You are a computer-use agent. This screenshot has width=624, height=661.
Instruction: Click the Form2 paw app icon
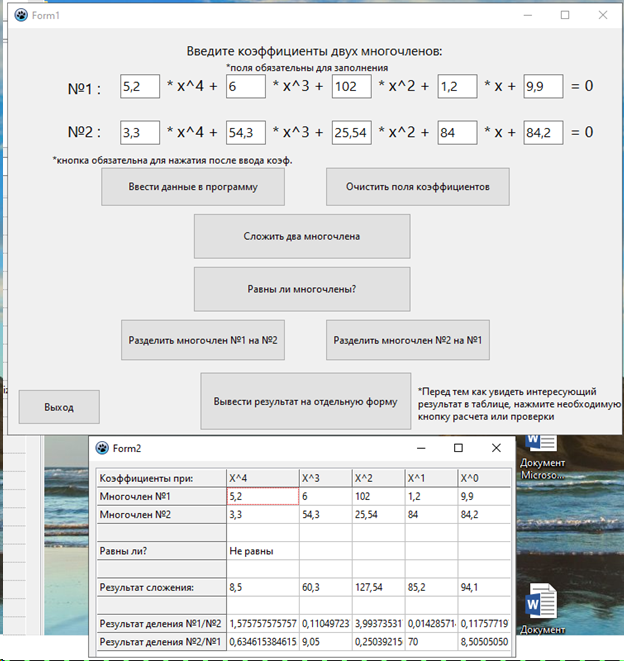click(x=102, y=448)
